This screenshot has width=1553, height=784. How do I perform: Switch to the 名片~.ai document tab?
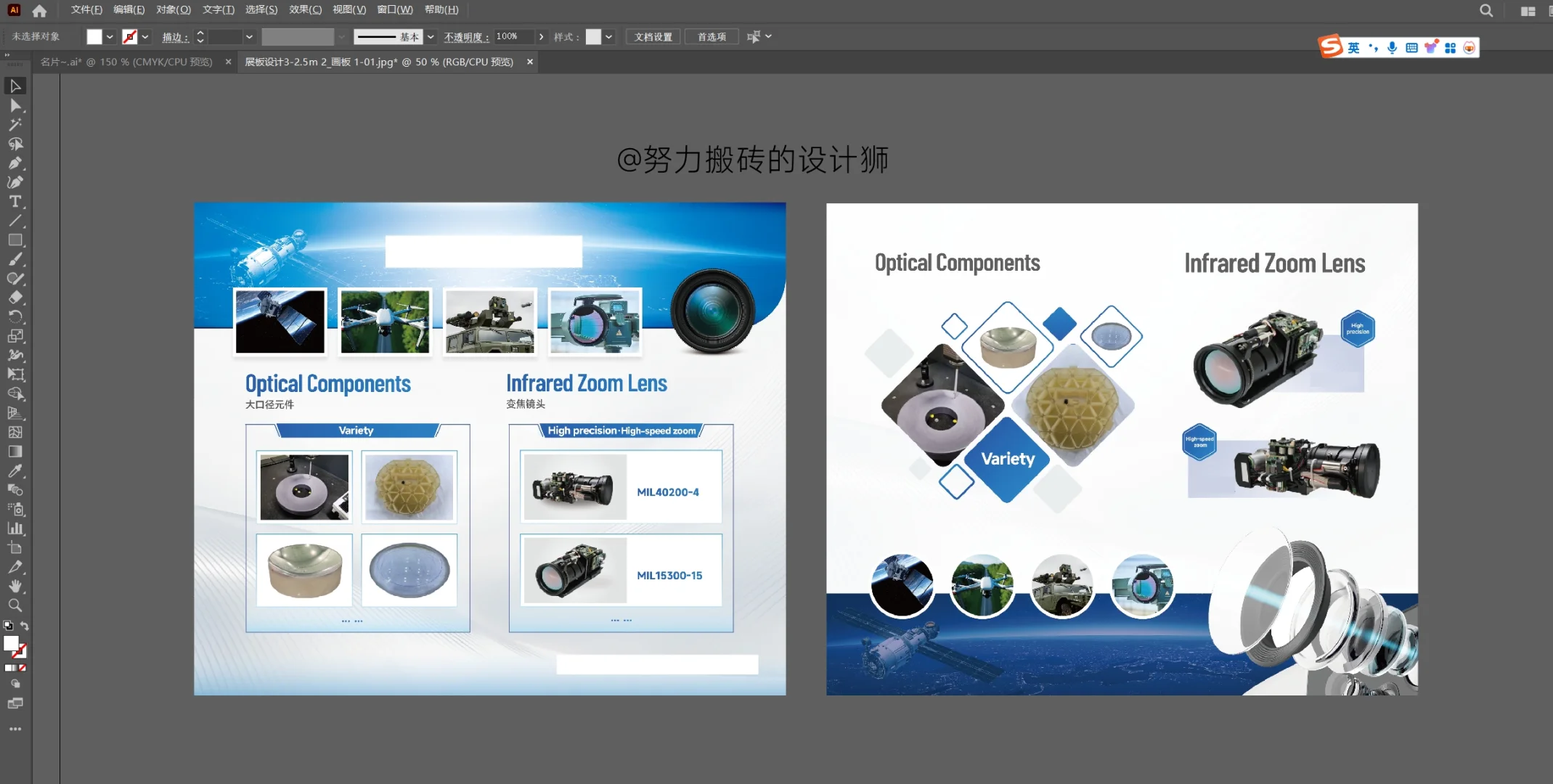click(127, 62)
